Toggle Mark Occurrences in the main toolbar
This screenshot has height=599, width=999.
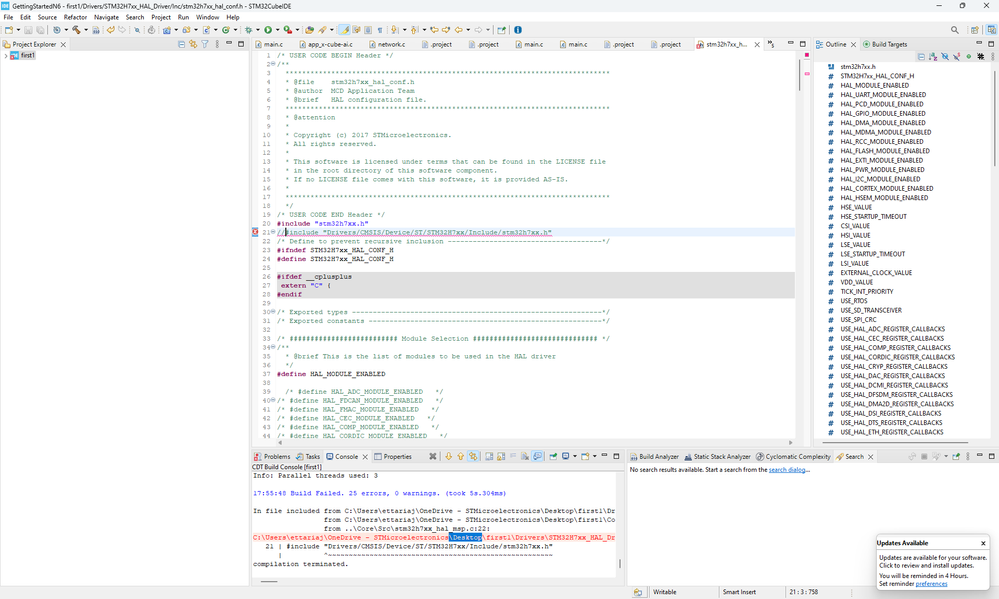click(345, 30)
